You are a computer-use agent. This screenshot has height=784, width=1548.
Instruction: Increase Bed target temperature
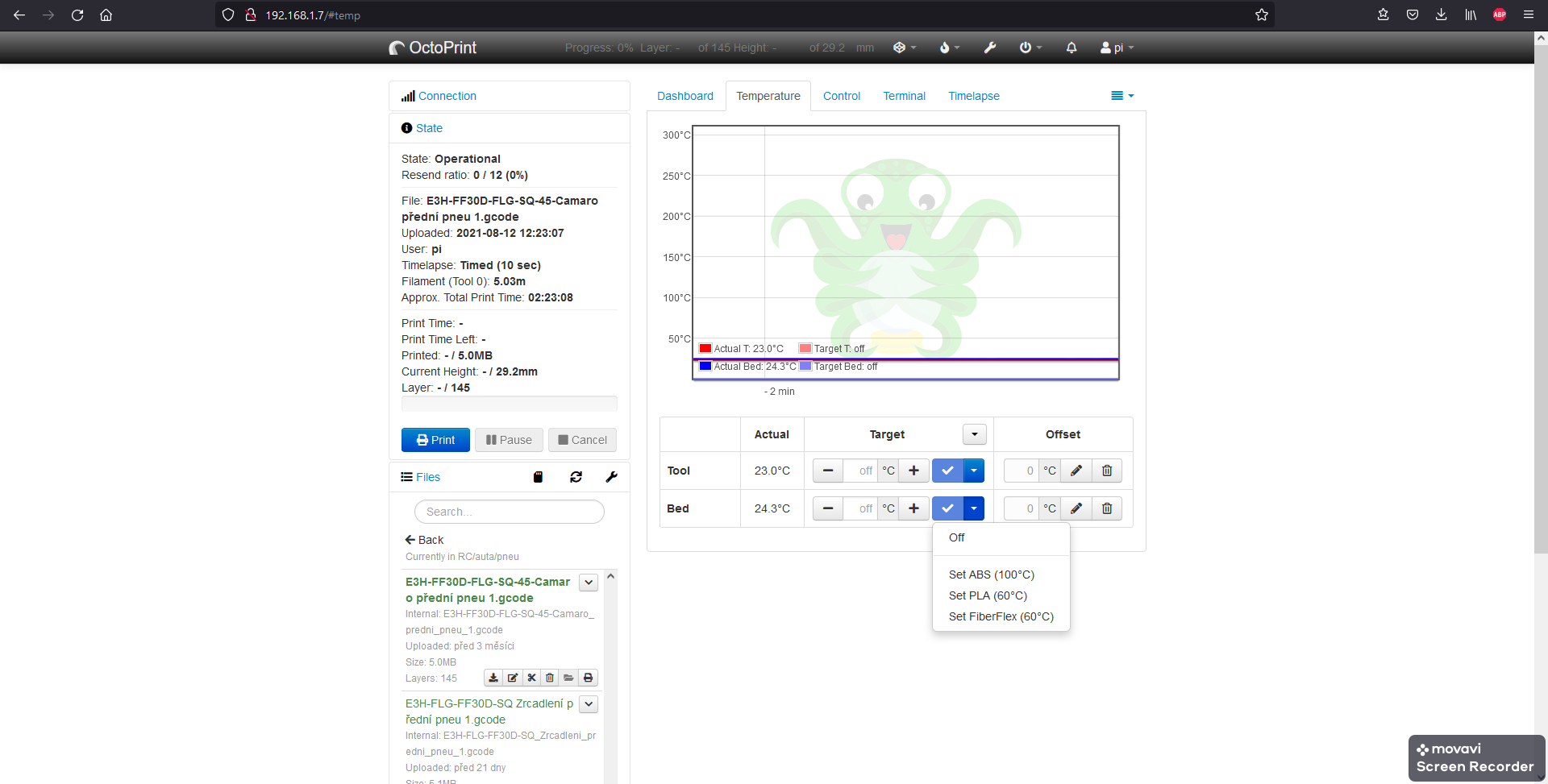coord(914,508)
